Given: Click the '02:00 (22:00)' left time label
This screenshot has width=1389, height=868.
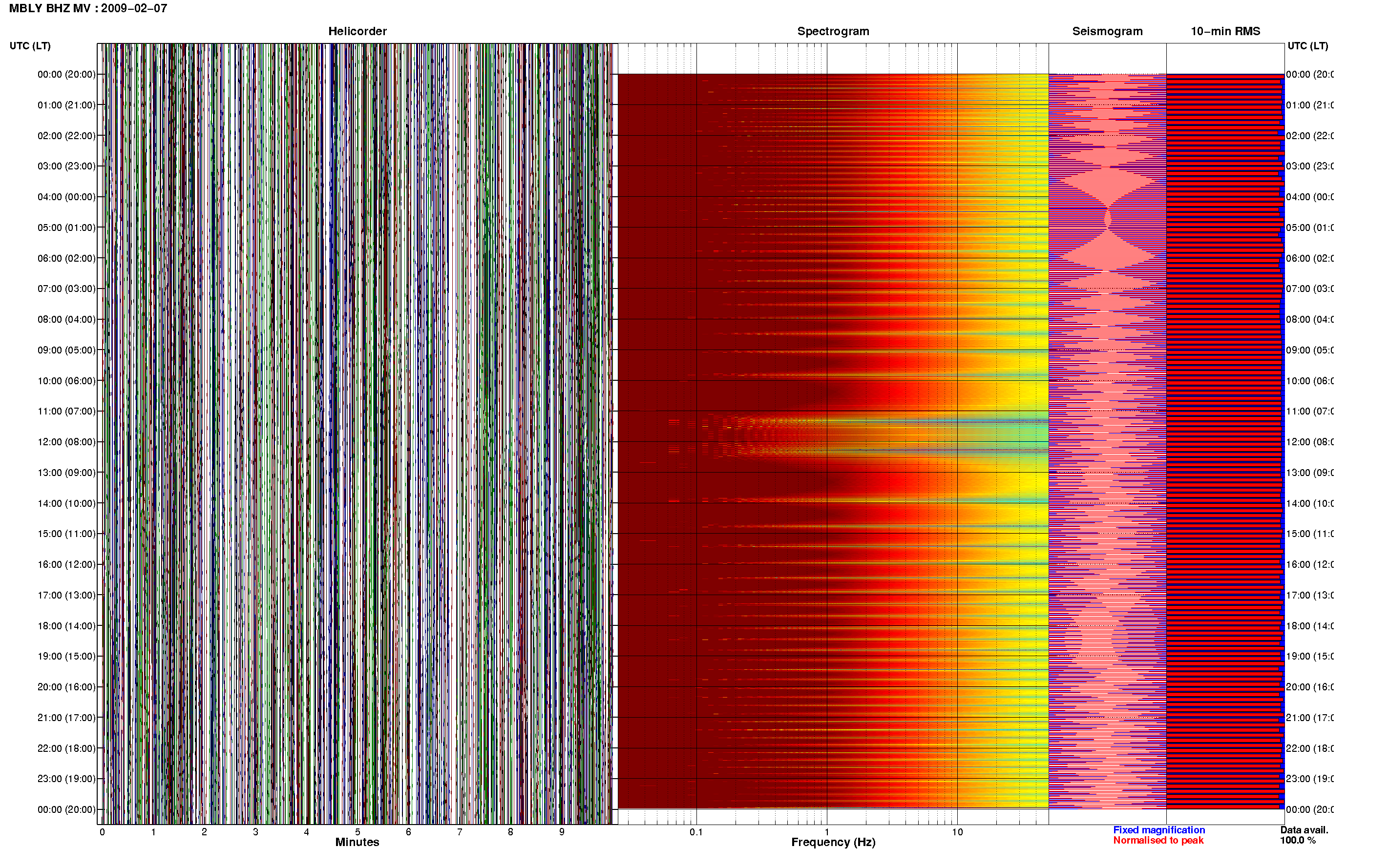Looking at the screenshot, I should coord(66,136).
